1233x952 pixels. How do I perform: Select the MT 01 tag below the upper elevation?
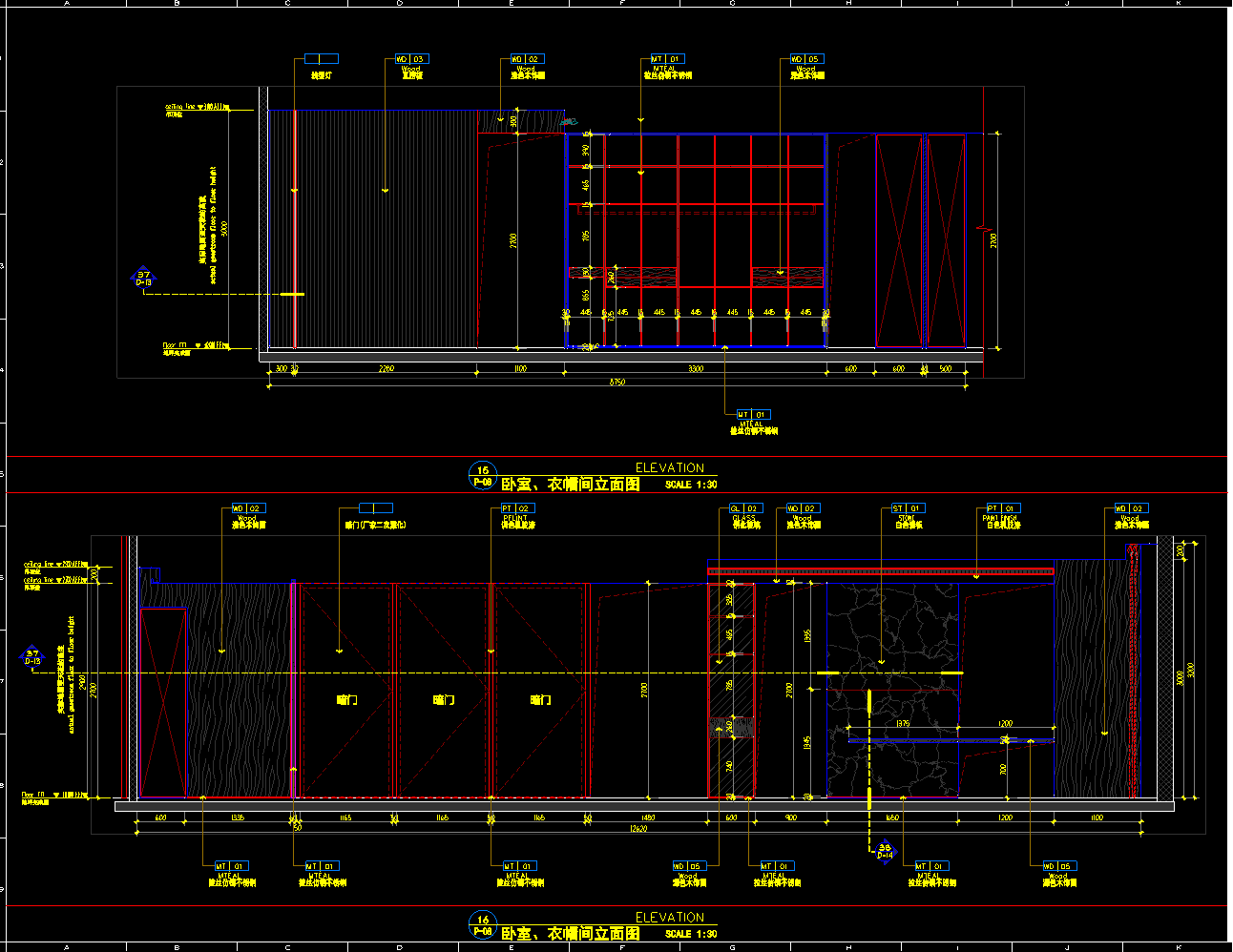752,414
